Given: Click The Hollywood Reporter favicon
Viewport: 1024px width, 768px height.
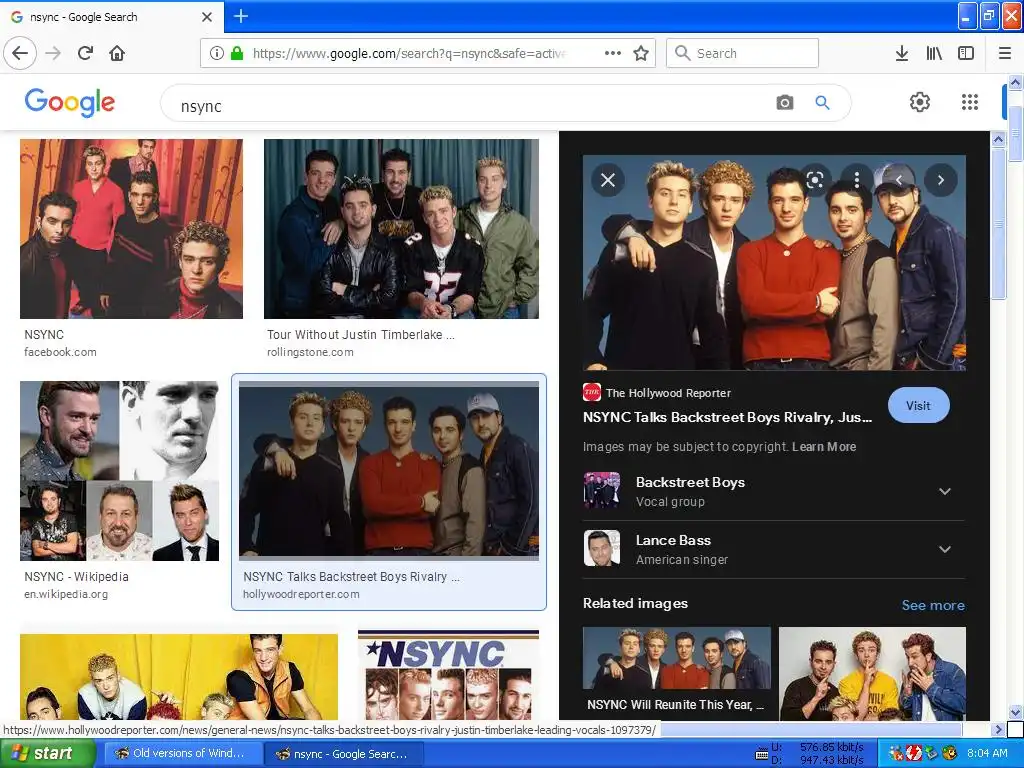Looking at the screenshot, I should pyautogui.click(x=592, y=392).
